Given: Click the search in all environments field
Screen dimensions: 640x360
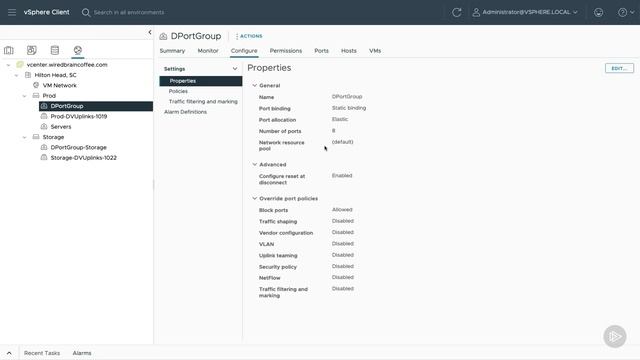Looking at the screenshot, I should pos(129,12).
